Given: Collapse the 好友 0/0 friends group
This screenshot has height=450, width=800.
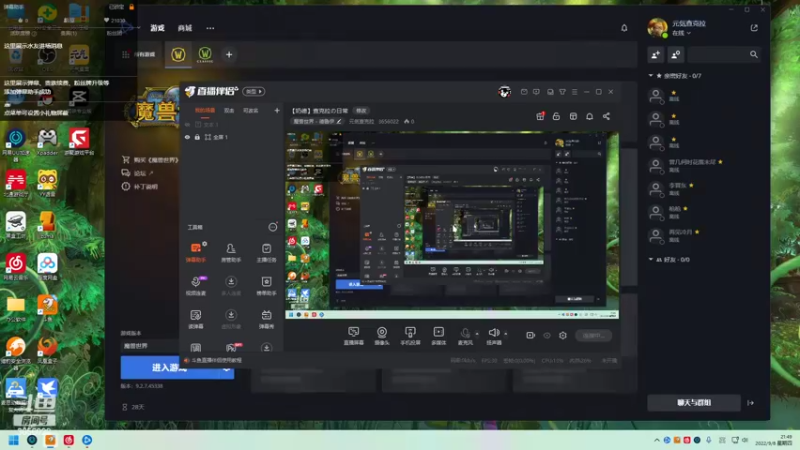Looking at the screenshot, I should (651, 259).
